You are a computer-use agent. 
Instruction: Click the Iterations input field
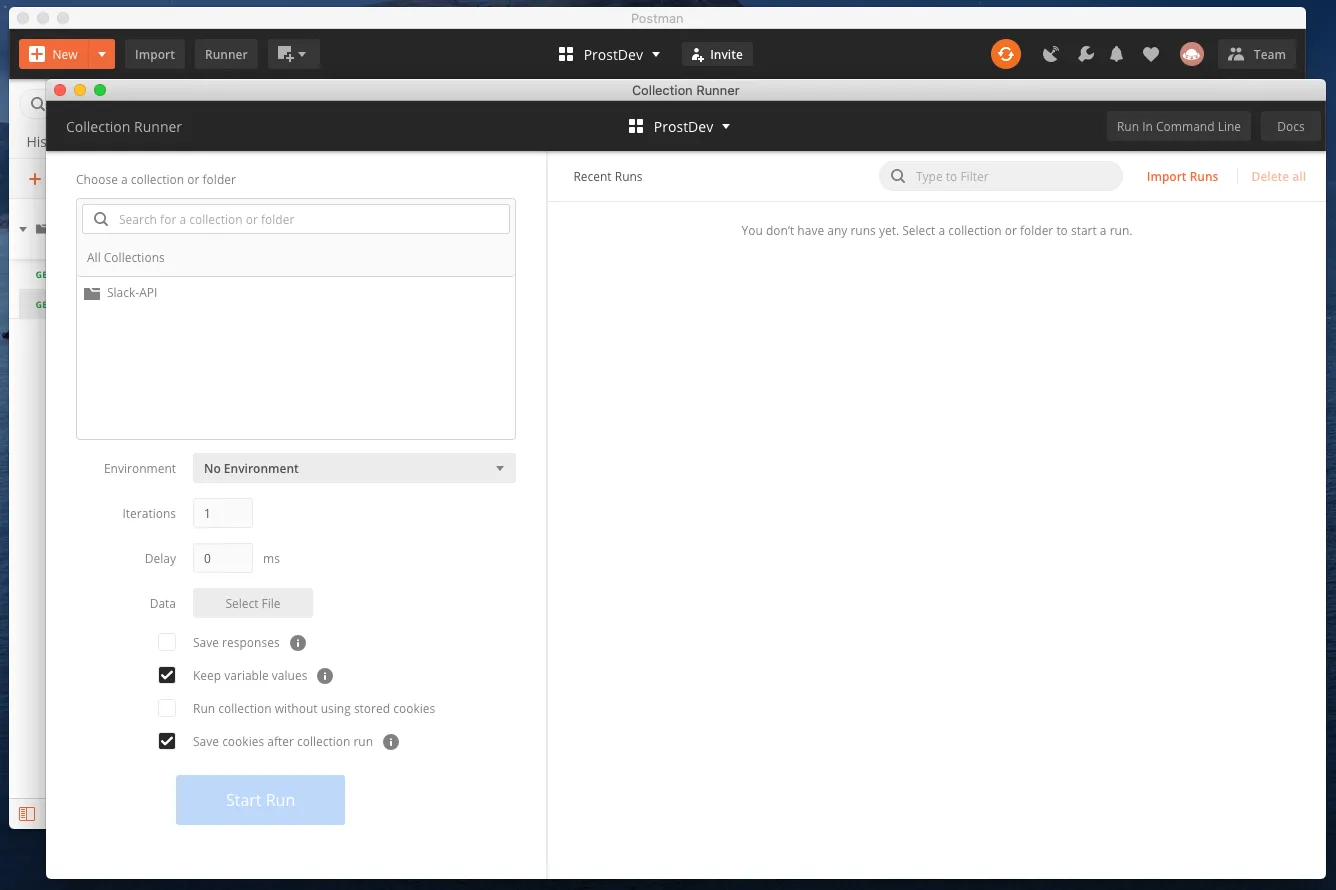coord(223,513)
